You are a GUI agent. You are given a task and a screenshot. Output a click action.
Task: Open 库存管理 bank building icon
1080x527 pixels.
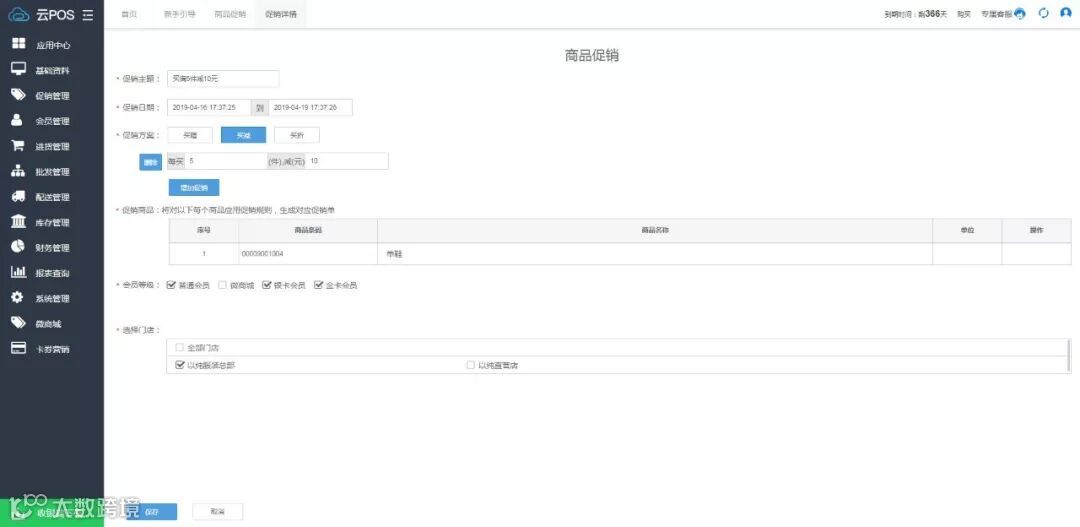click(x=19, y=222)
